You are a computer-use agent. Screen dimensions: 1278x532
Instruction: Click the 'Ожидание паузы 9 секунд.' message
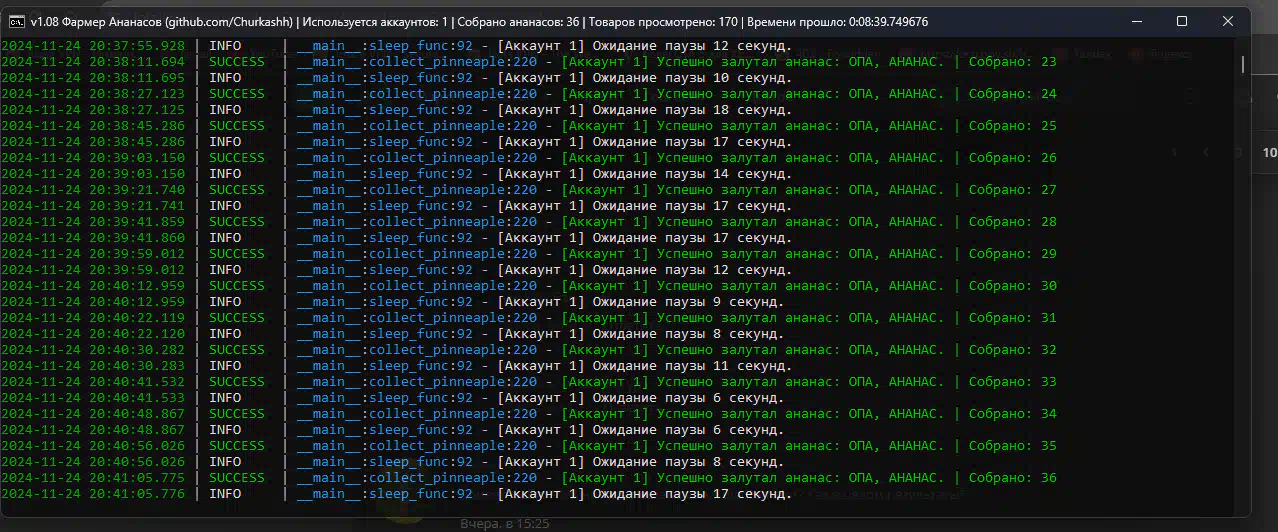pyautogui.click(x=688, y=302)
